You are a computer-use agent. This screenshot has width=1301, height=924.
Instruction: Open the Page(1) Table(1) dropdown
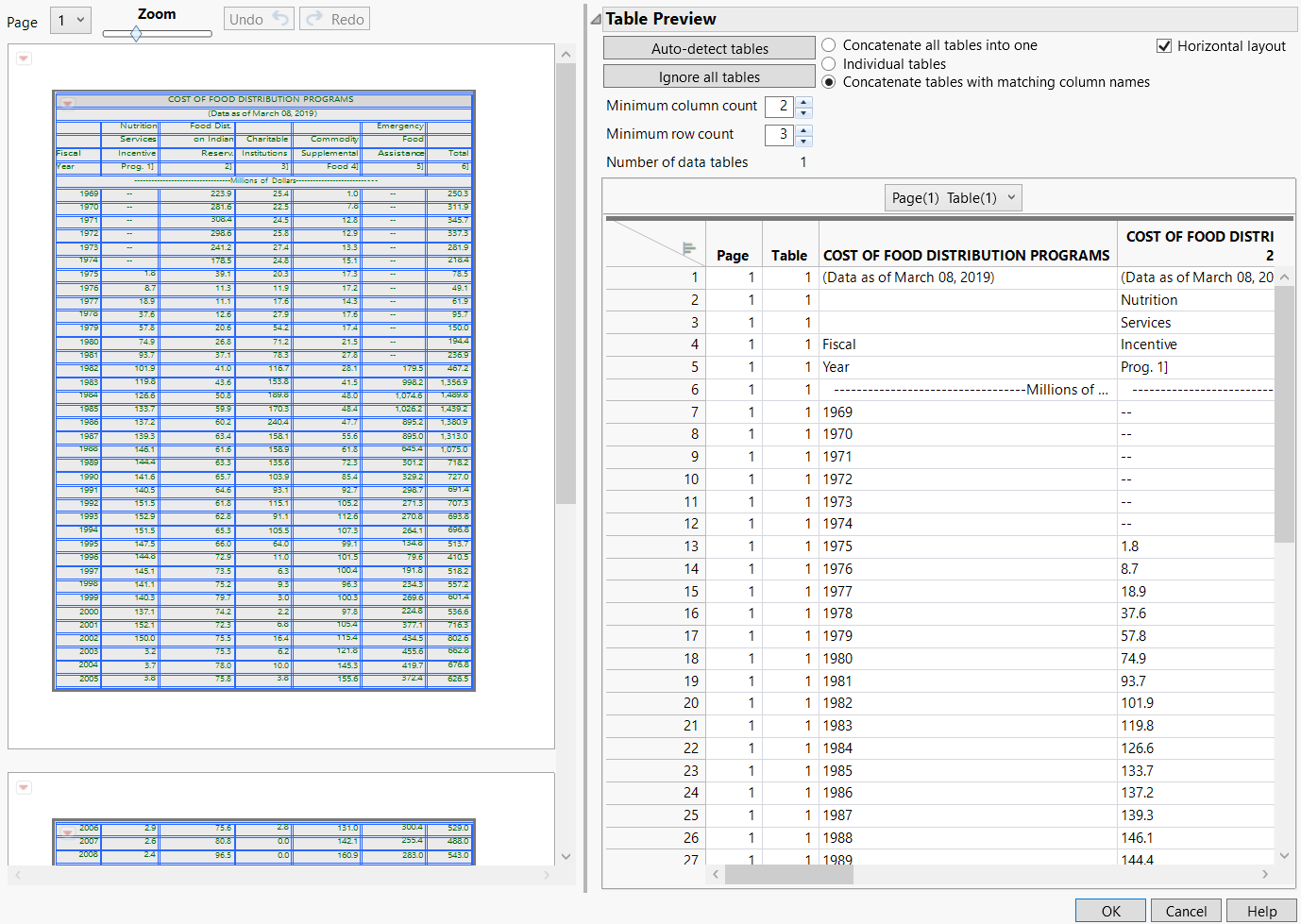953,197
